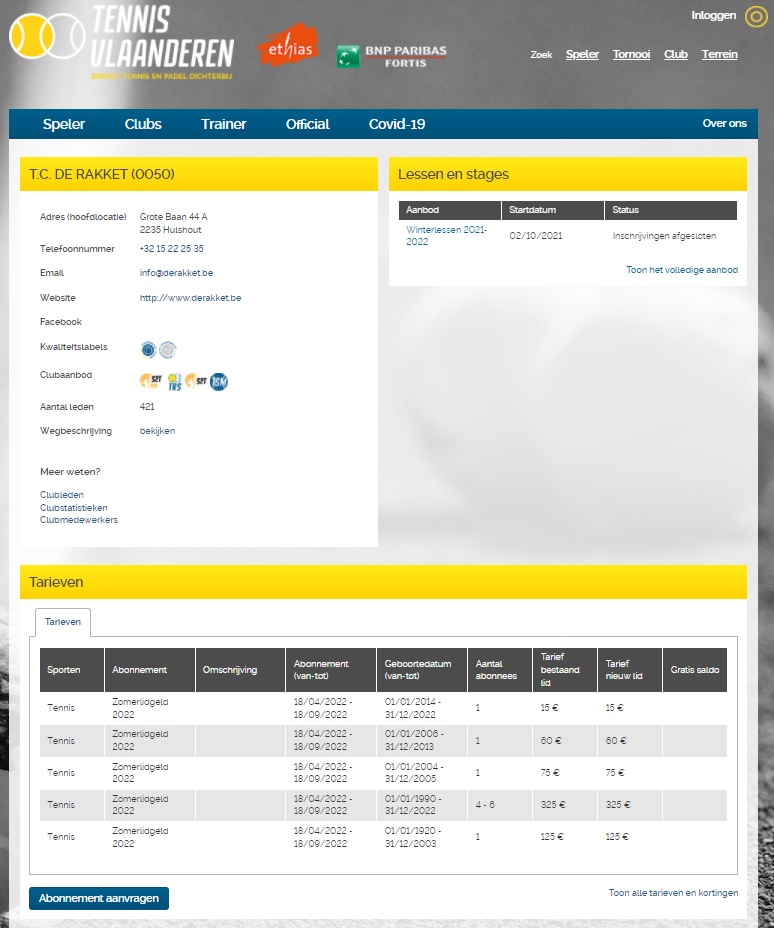
Task: Open the Trainer main menu
Action: (x=223, y=124)
